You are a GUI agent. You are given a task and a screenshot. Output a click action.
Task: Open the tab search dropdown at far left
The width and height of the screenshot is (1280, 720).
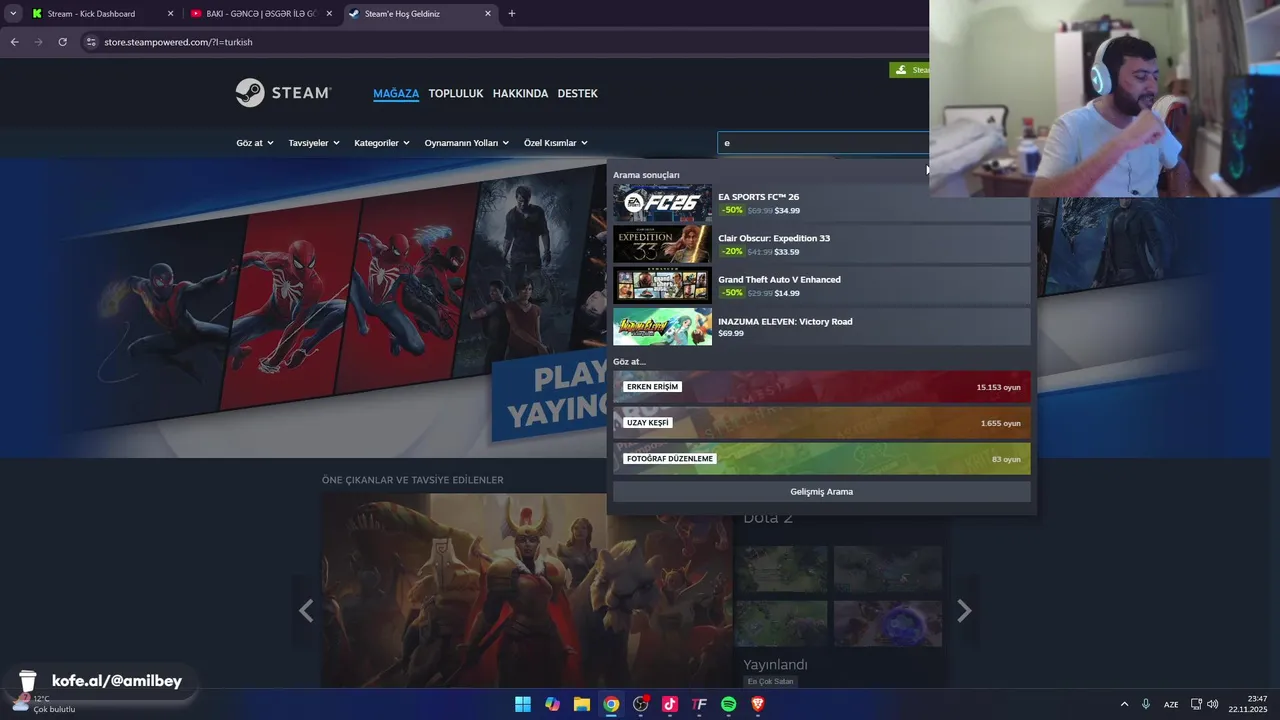pyautogui.click(x=13, y=14)
